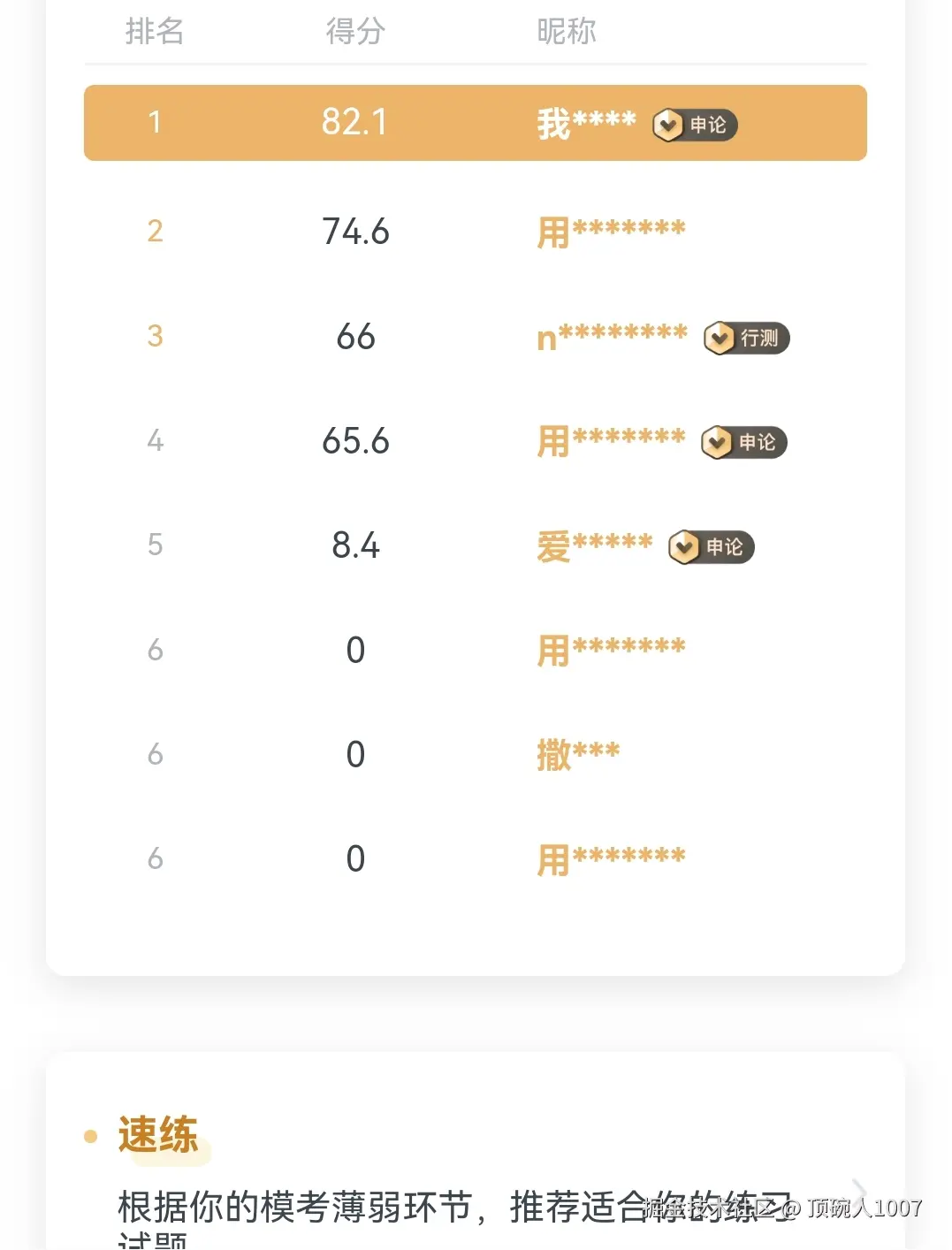
Task: Open the 速练 section title
Action: pos(158,1135)
